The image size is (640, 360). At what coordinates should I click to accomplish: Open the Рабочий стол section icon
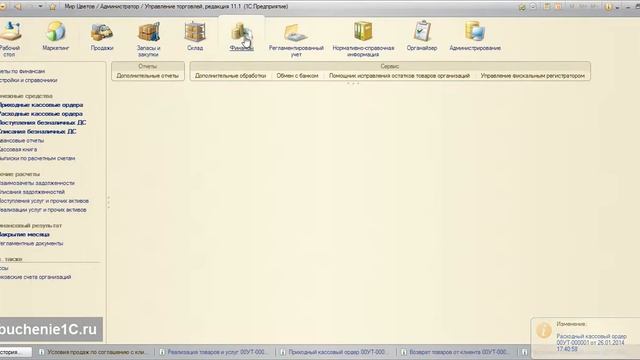tap(10, 32)
